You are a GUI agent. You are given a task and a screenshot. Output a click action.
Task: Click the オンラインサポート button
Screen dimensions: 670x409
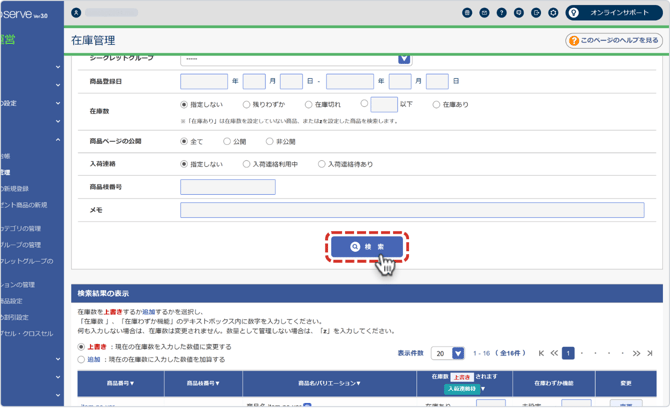click(613, 13)
